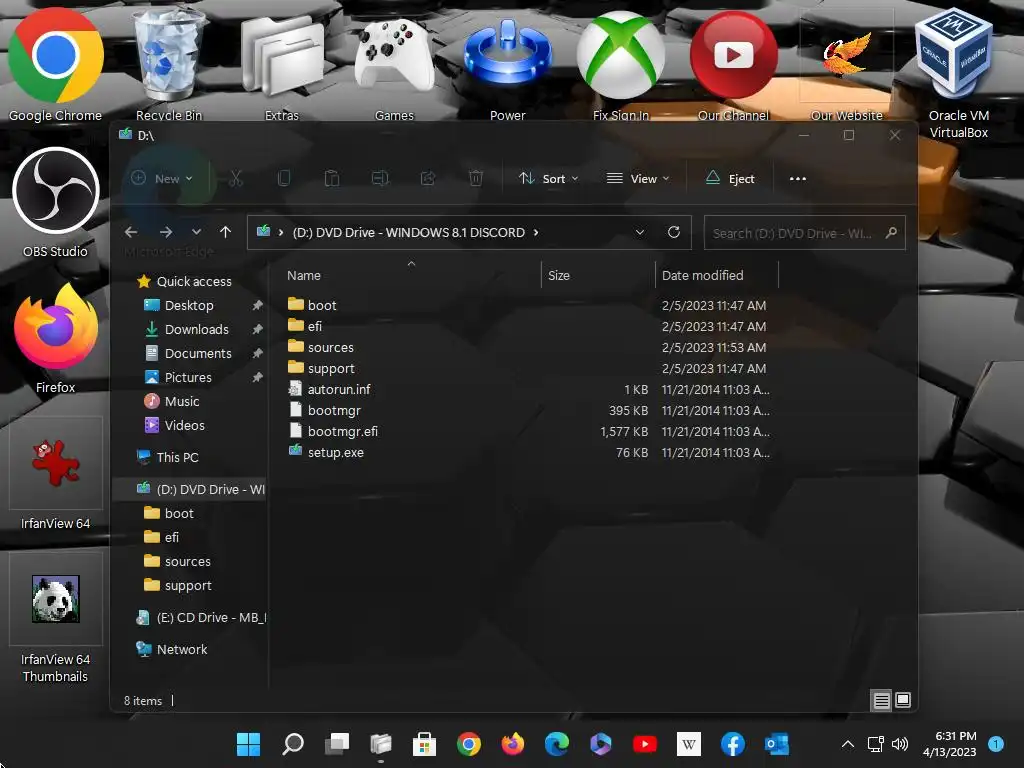Viewport: 1024px width, 768px height.
Task: Expand recent locations chevron near navigation arrows
Action: [x=196, y=232]
